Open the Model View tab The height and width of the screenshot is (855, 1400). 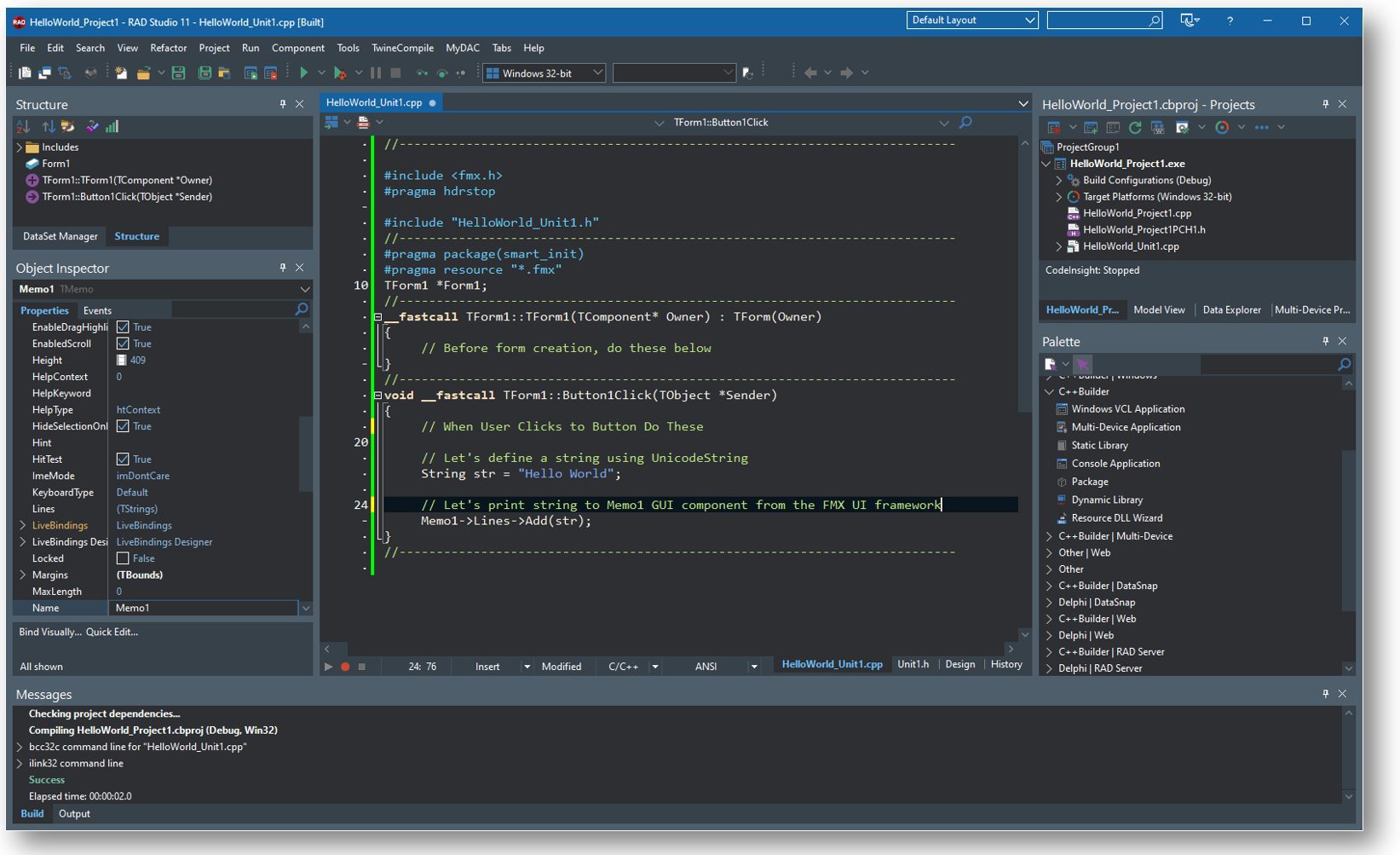tap(1159, 310)
